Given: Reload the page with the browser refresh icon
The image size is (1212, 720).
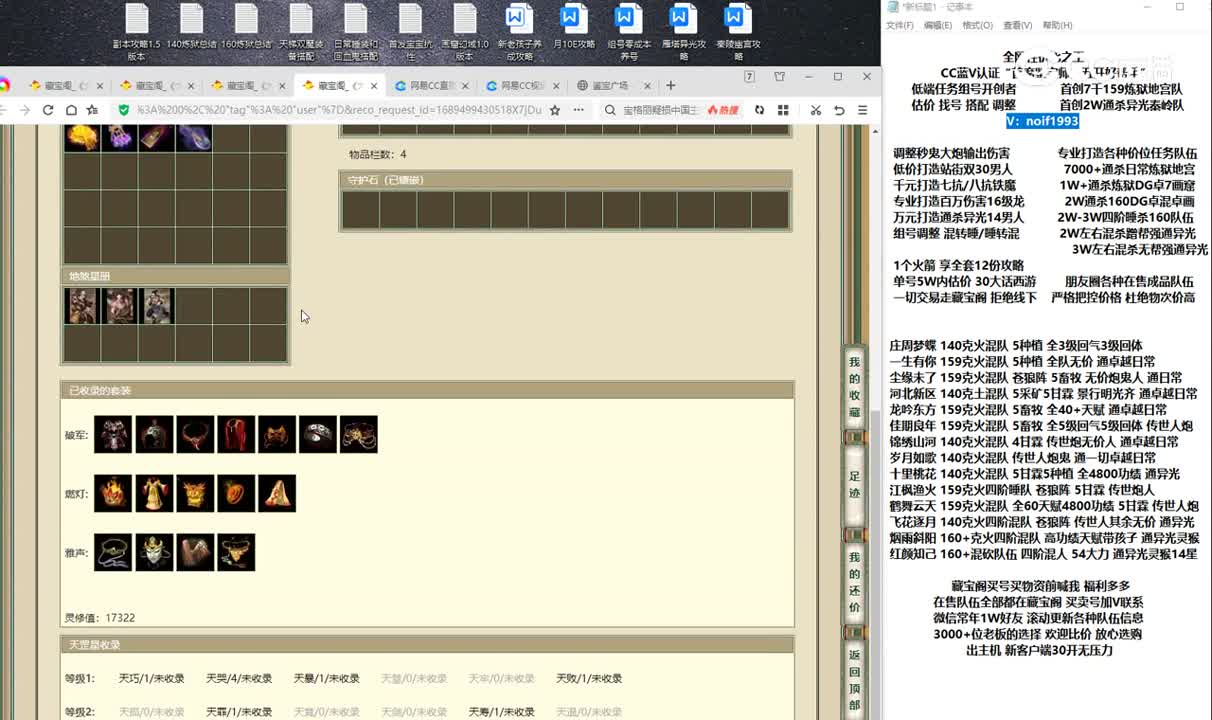Looking at the screenshot, I should [x=48, y=110].
